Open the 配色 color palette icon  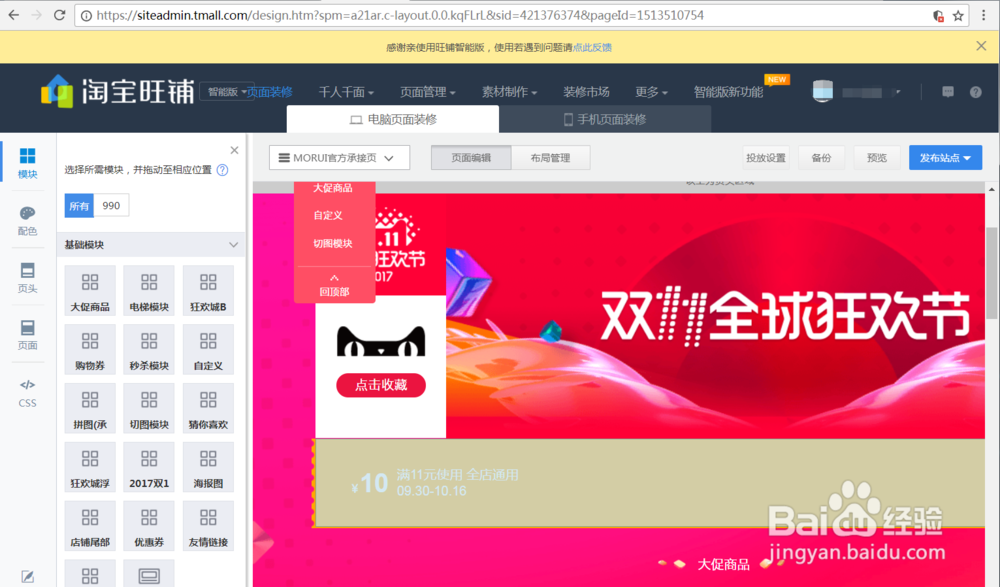coord(27,220)
